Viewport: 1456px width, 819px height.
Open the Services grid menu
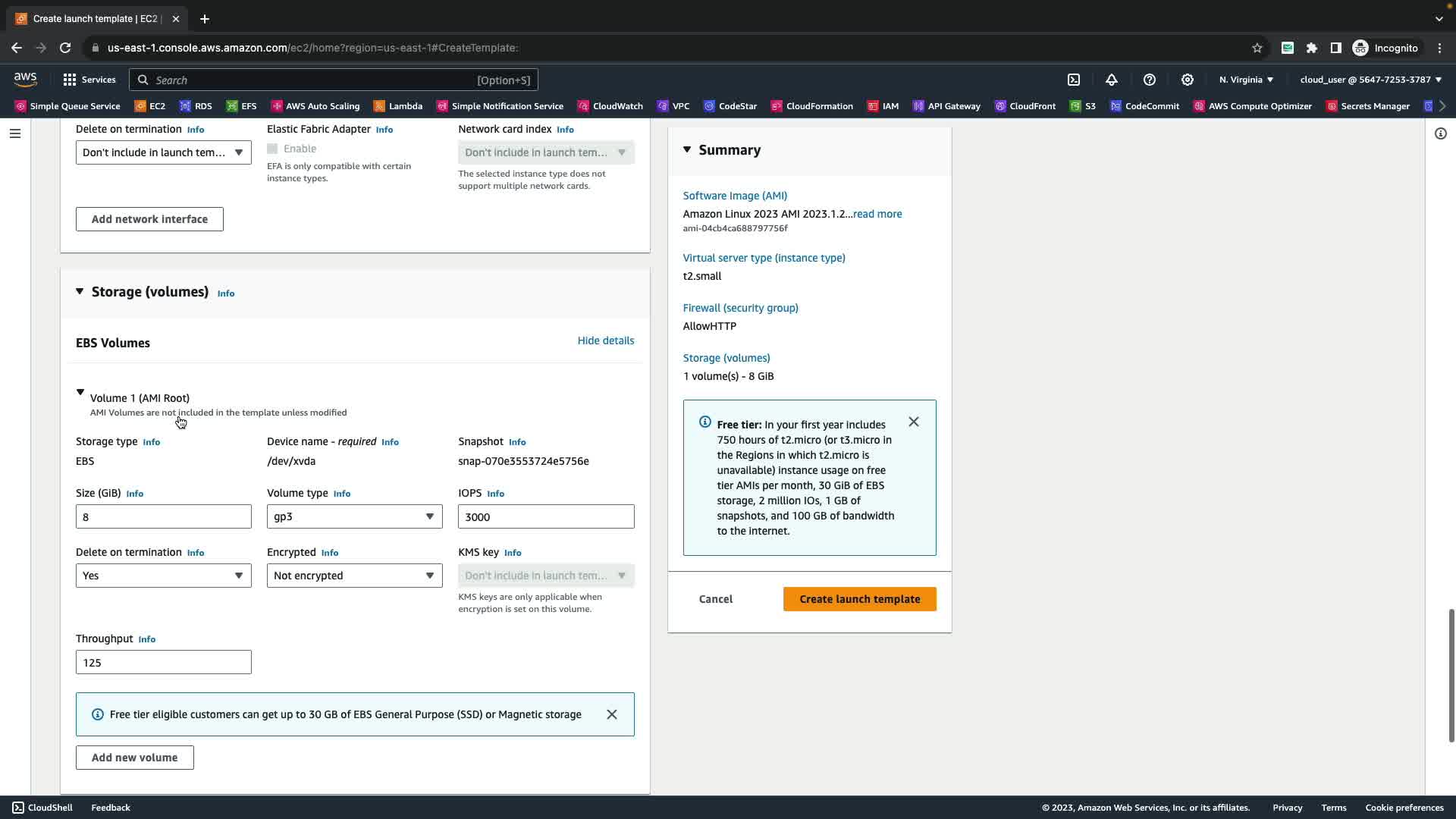(89, 80)
